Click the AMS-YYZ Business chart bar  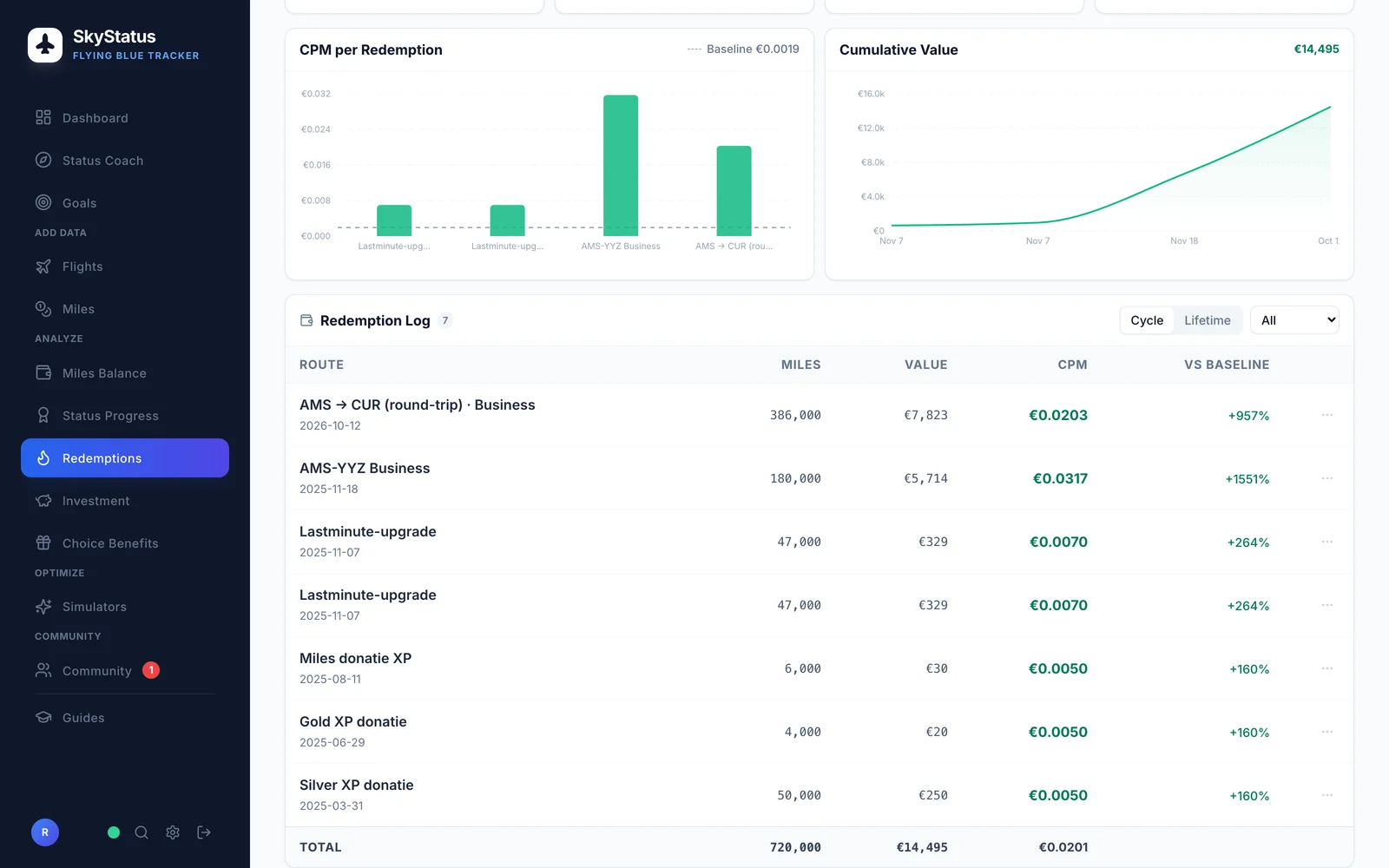pos(621,166)
